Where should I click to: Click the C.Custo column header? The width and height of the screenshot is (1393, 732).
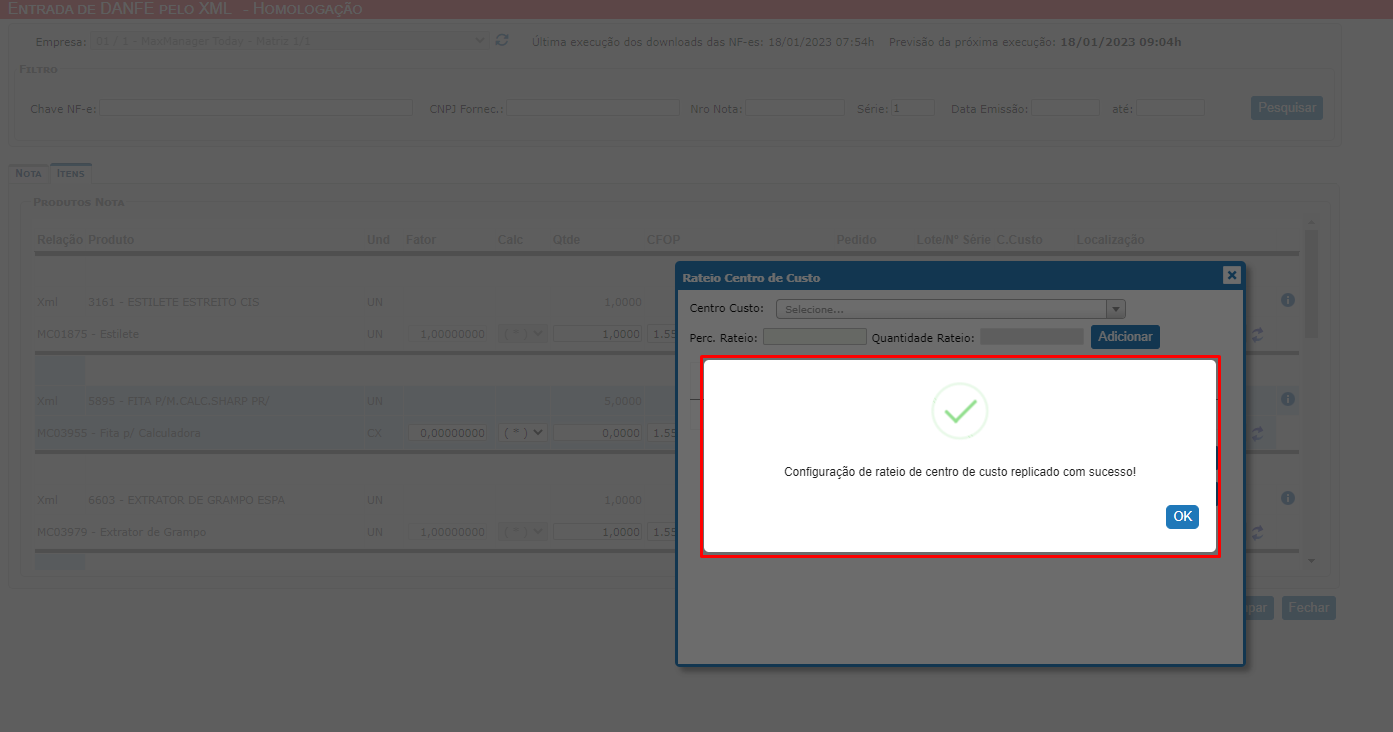coord(1020,240)
